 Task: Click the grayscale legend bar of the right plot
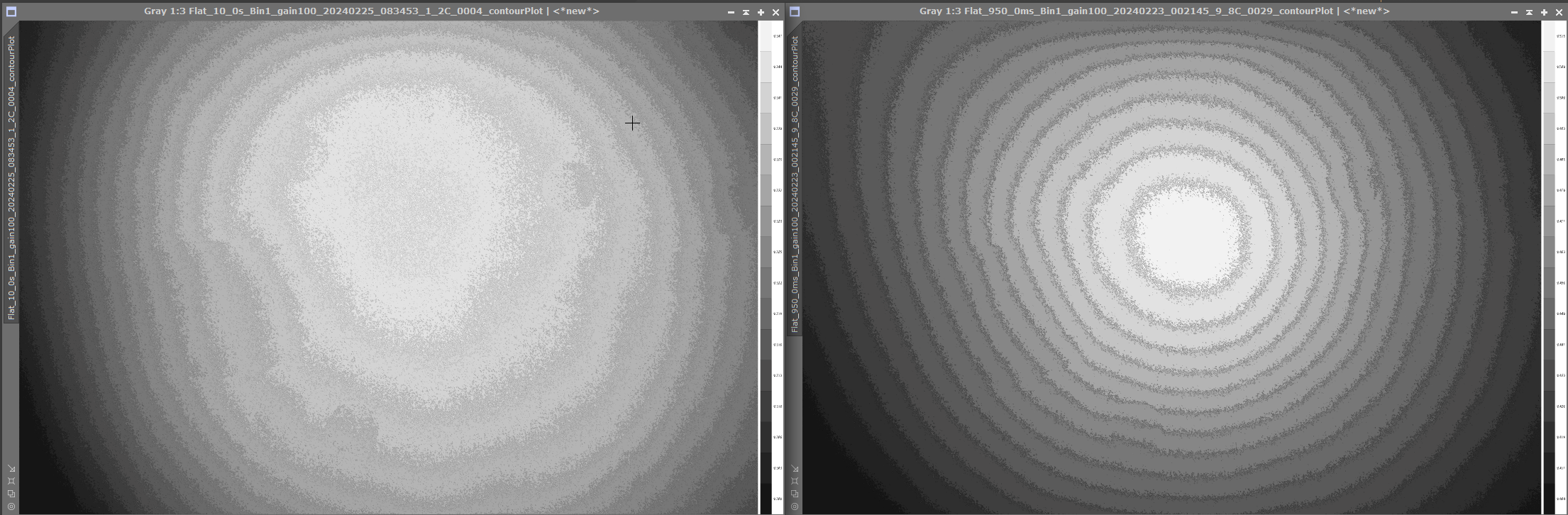pyautogui.click(x=1550, y=267)
